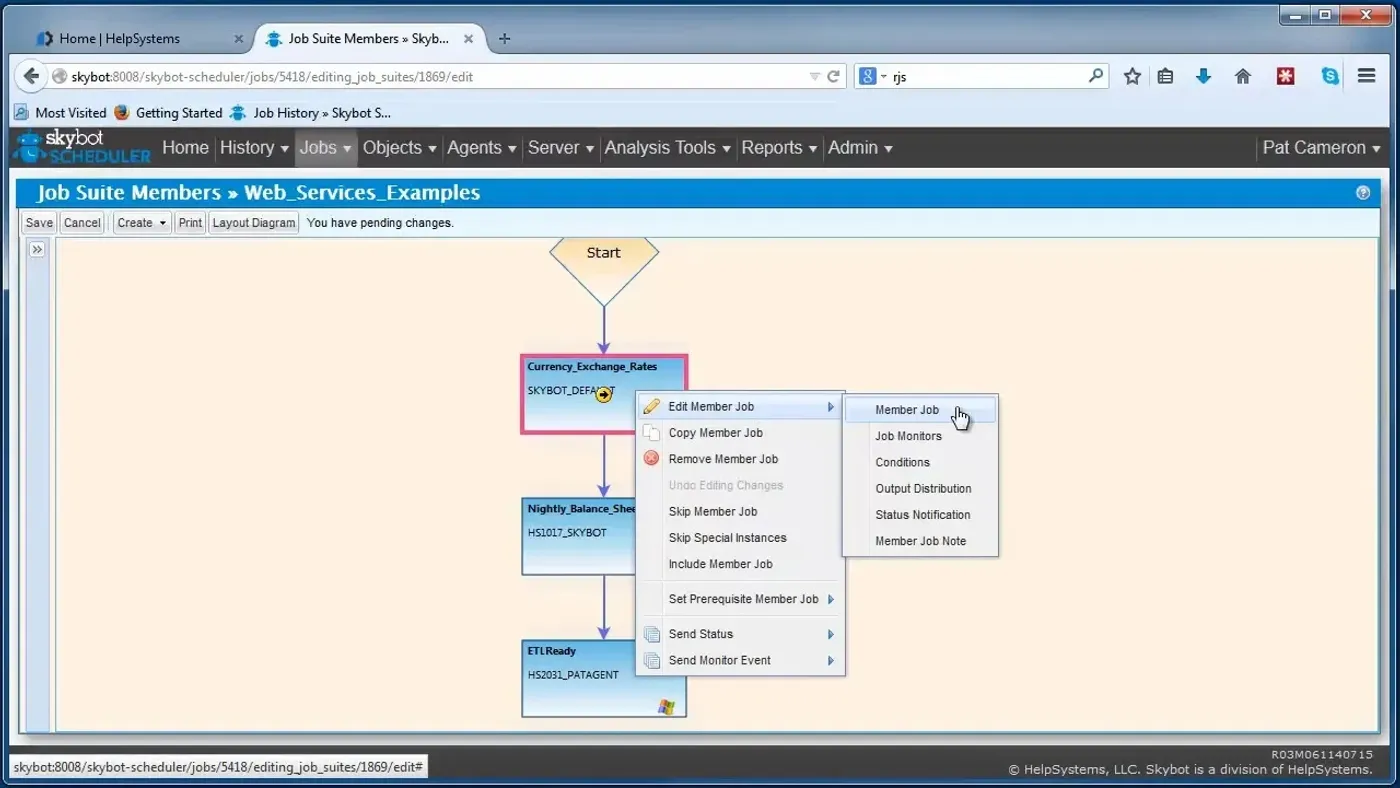Open the search engine selector dropdown
This screenshot has width=1400, height=788.
click(x=873, y=76)
